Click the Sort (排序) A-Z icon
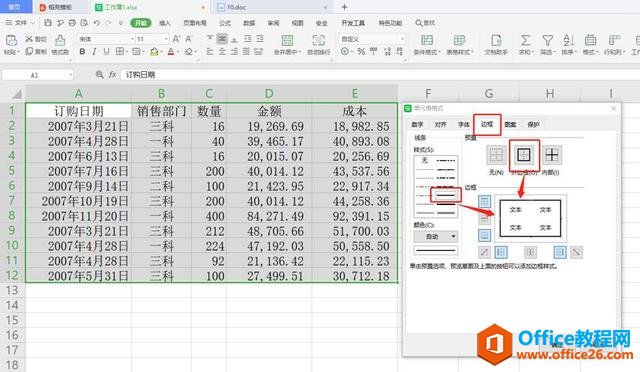The height and width of the screenshot is (372, 640). coord(568,40)
